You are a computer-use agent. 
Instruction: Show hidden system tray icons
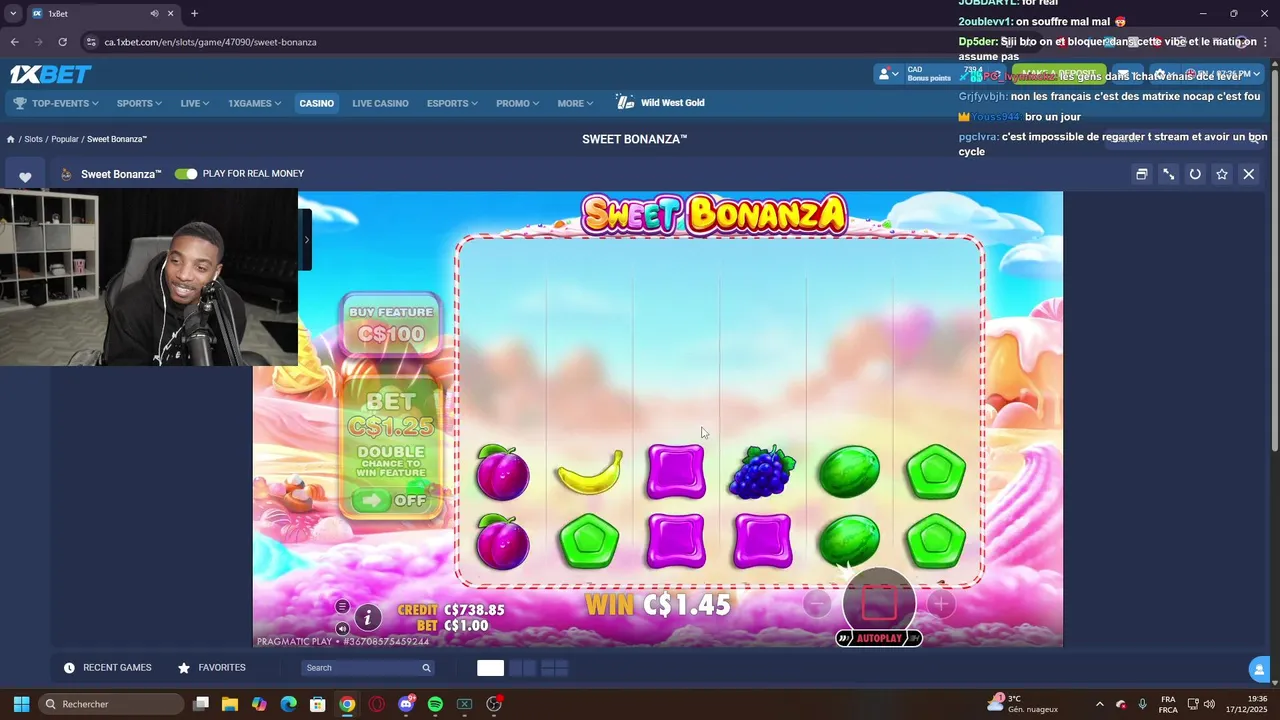pos(1100,704)
